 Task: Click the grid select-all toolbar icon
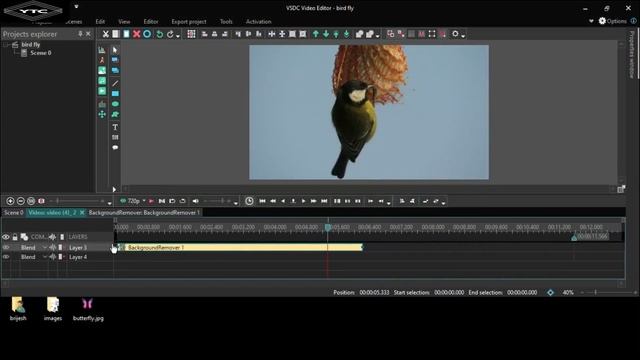pos(191,34)
